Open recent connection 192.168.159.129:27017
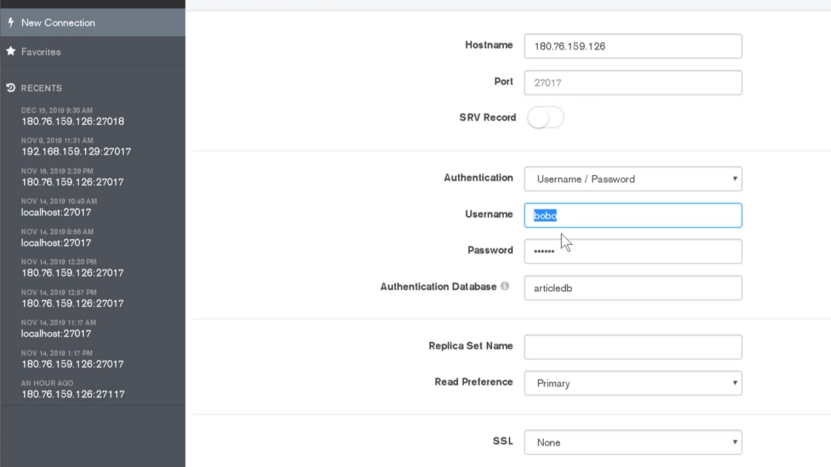 click(76, 152)
